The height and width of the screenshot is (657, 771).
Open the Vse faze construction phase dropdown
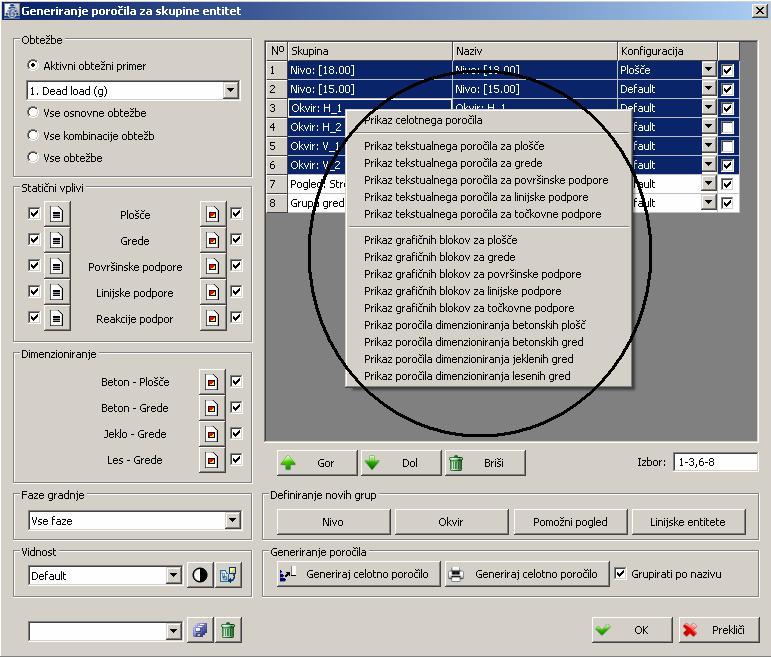[x=232, y=520]
